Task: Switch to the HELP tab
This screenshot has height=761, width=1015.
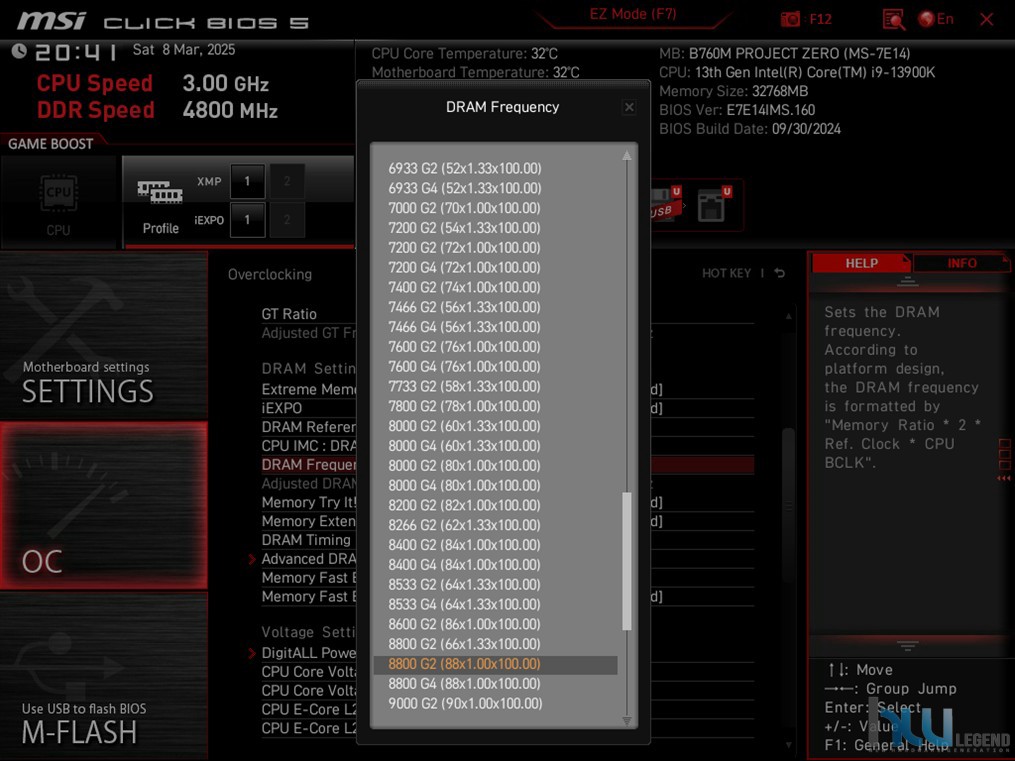Action: pyautogui.click(x=862, y=263)
